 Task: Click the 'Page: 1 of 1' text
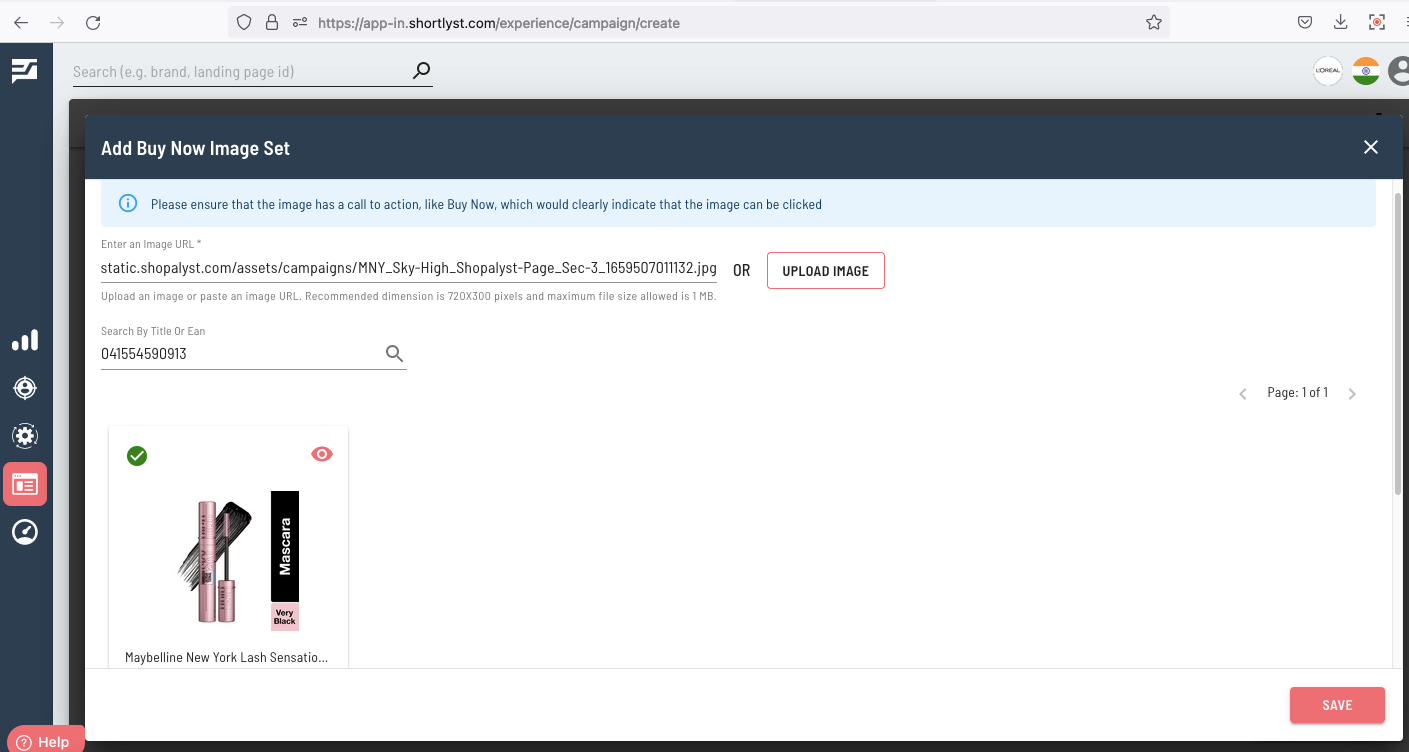(x=1297, y=393)
